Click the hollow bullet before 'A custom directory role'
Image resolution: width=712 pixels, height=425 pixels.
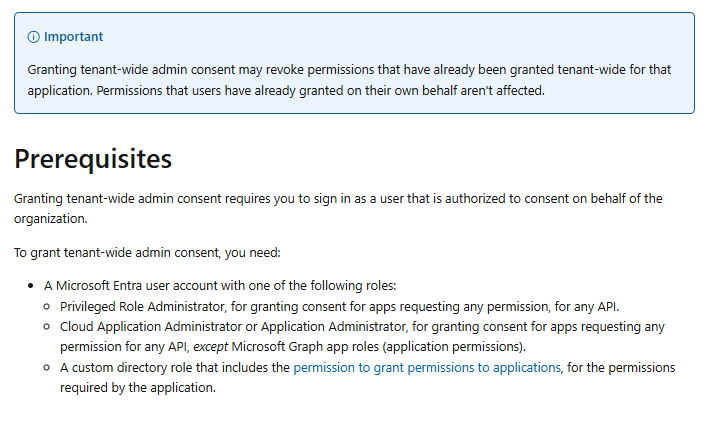click(47, 368)
